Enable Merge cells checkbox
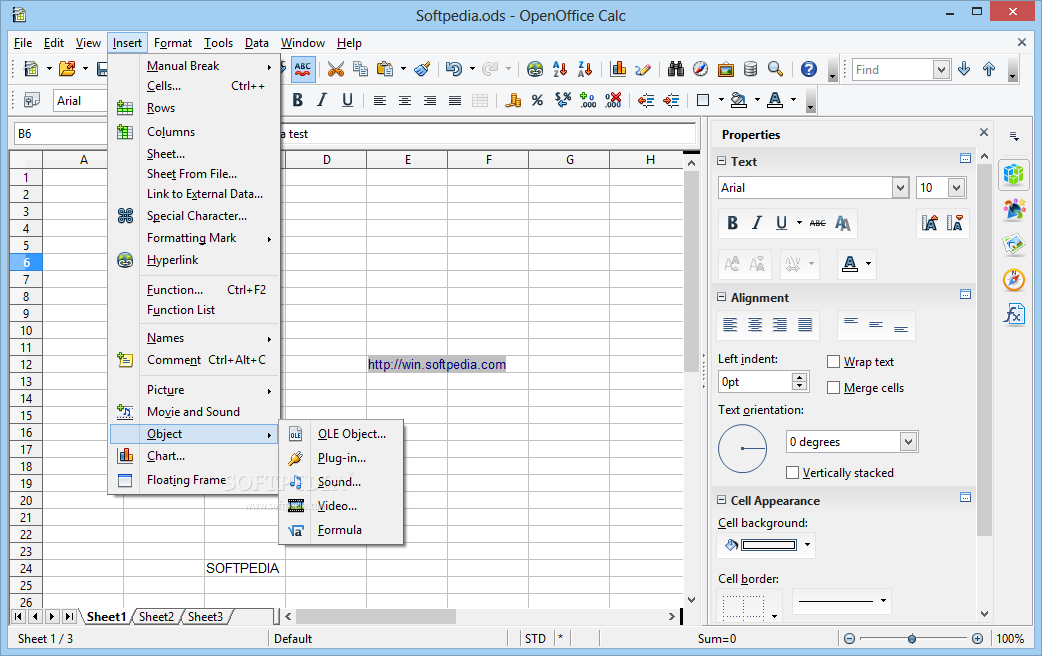 pyautogui.click(x=833, y=387)
